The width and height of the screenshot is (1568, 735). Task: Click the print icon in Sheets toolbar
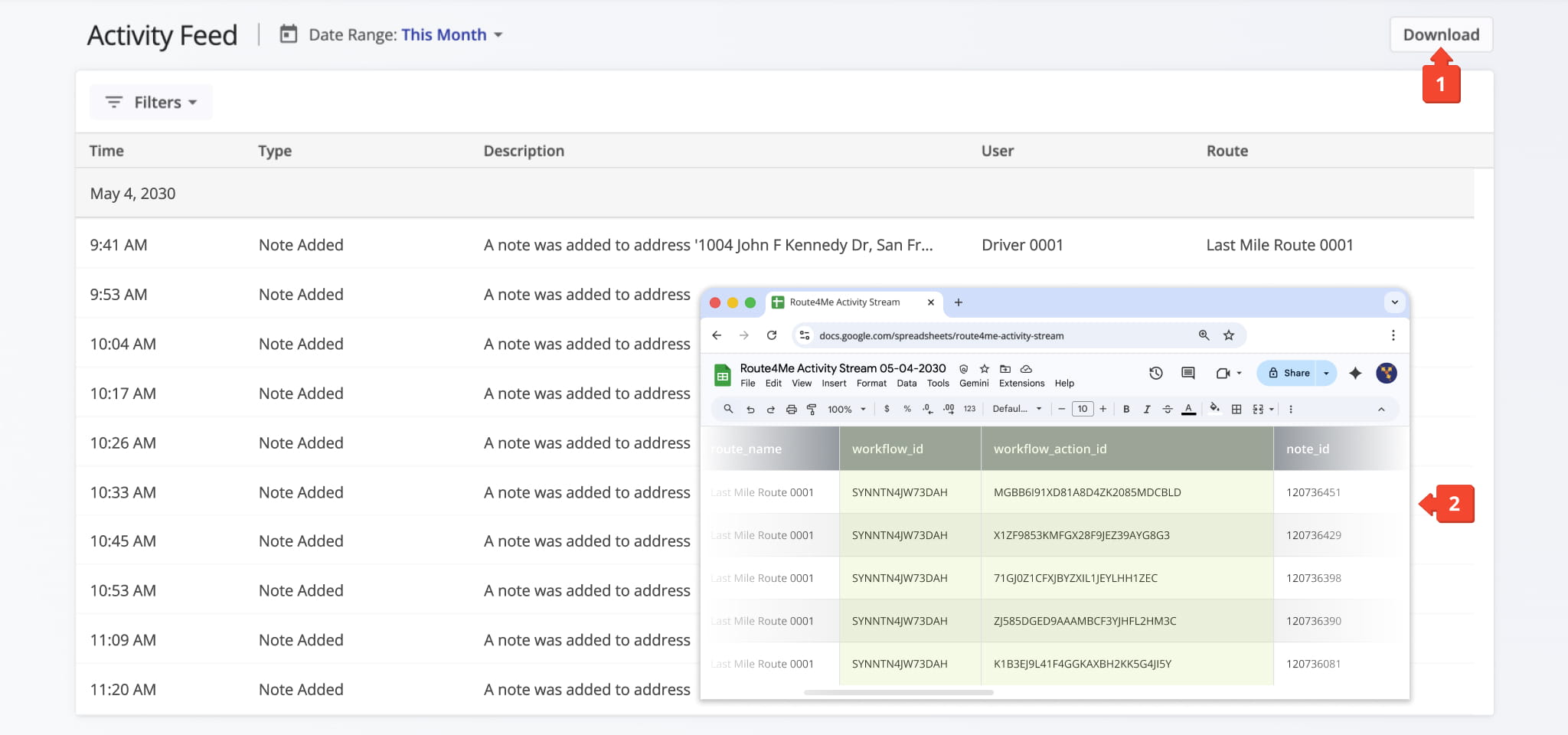[x=791, y=409]
